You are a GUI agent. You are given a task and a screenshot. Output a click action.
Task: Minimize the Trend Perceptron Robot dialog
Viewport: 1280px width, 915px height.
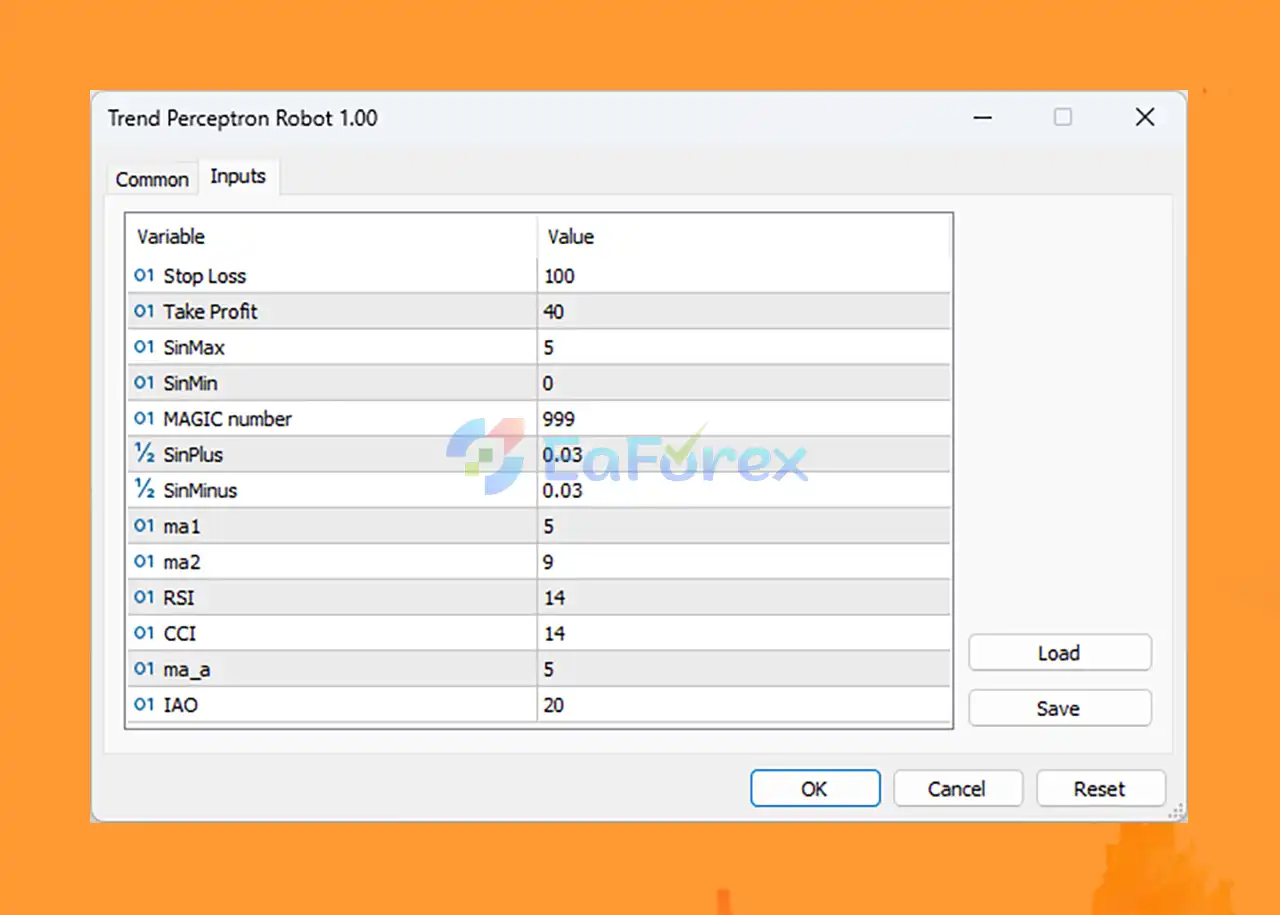tap(983, 117)
